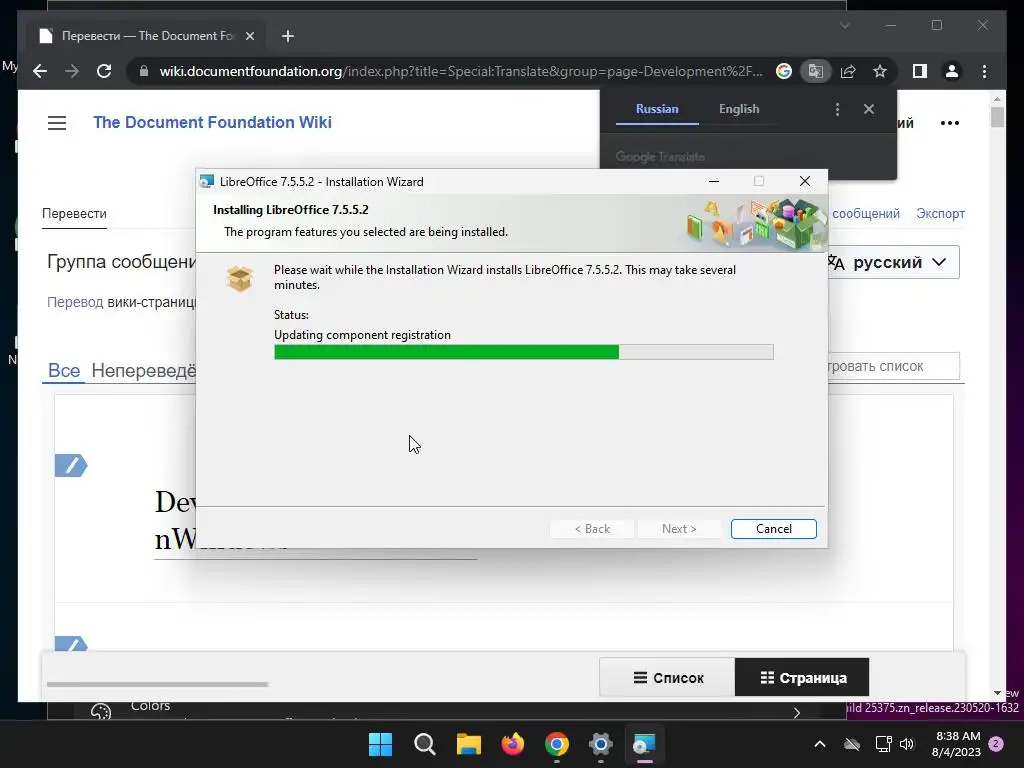Open the Экспорт link

940,214
